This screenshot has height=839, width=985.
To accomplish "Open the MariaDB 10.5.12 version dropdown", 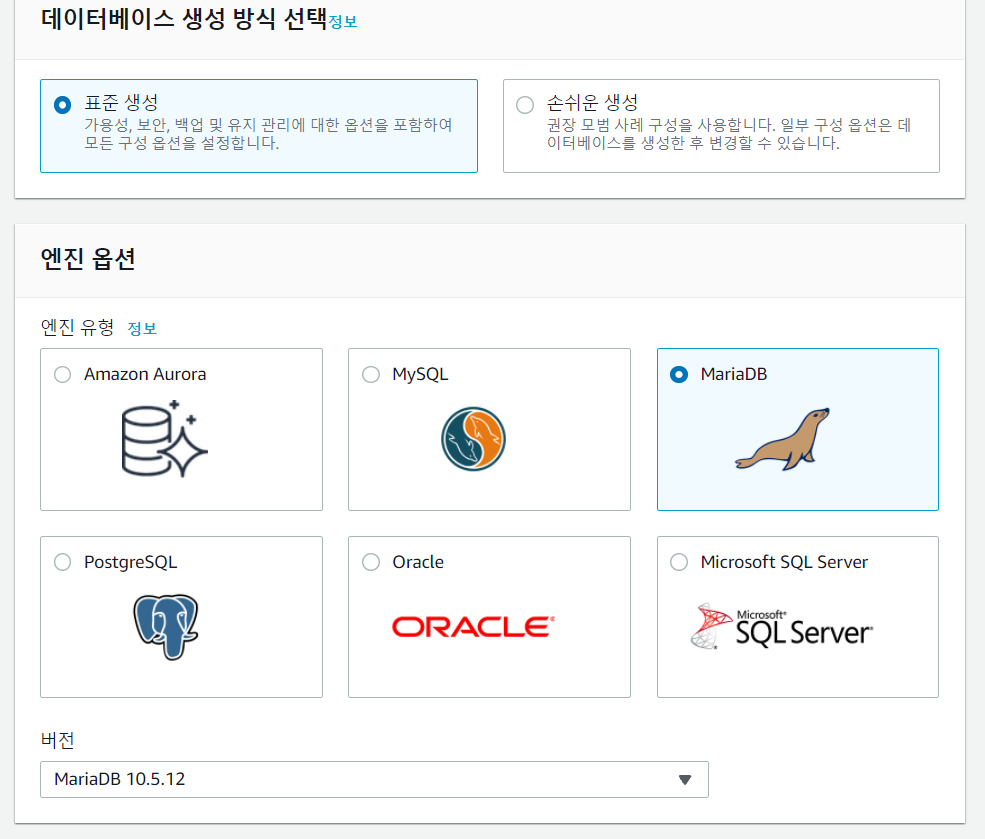I will (x=360, y=779).
